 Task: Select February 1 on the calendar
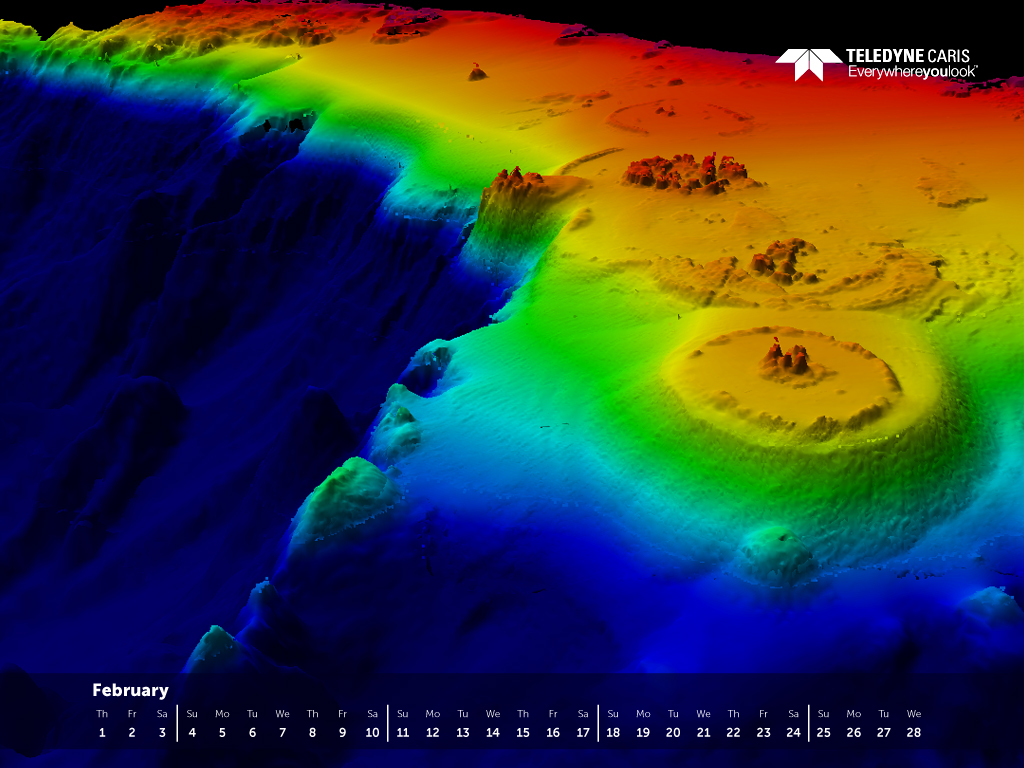coord(102,732)
